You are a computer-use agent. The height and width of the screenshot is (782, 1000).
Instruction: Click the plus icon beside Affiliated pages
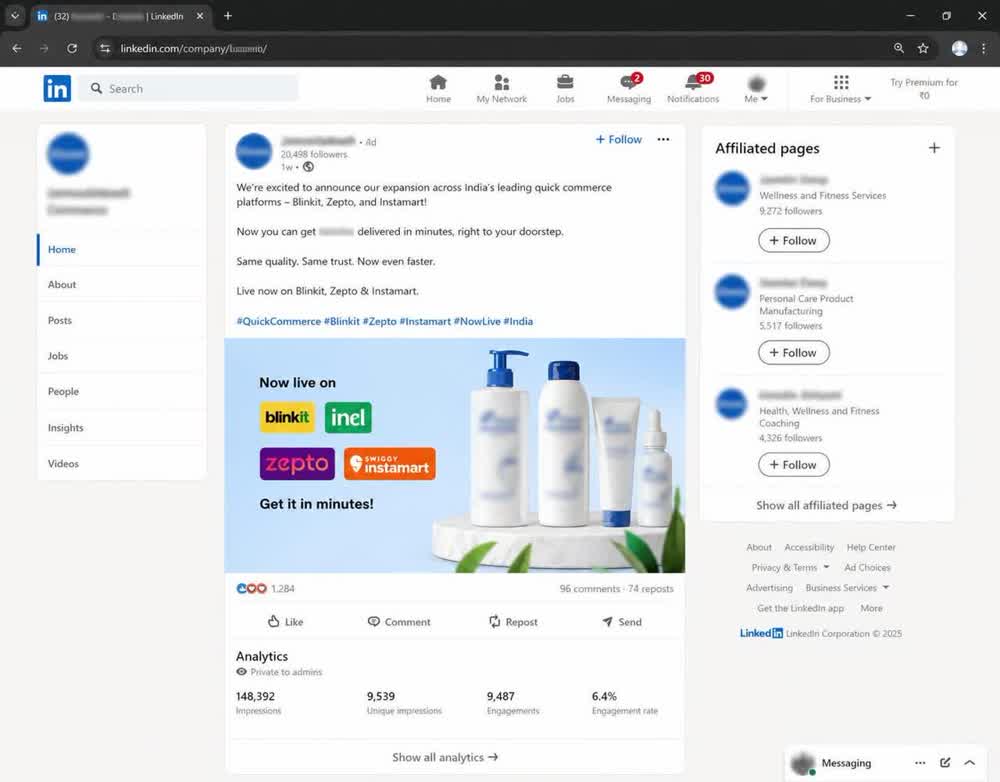[x=934, y=148]
